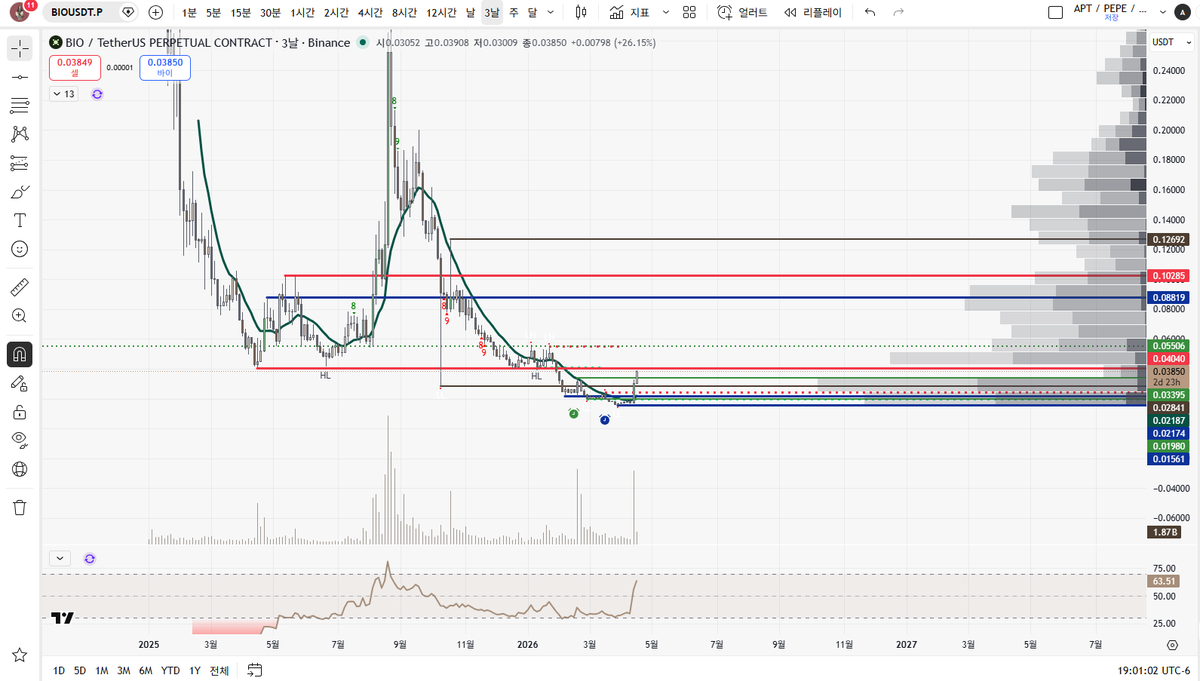The height and width of the screenshot is (681, 1200).
Task: Open price scale settings gear icon
Action: click(x=1171, y=645)
